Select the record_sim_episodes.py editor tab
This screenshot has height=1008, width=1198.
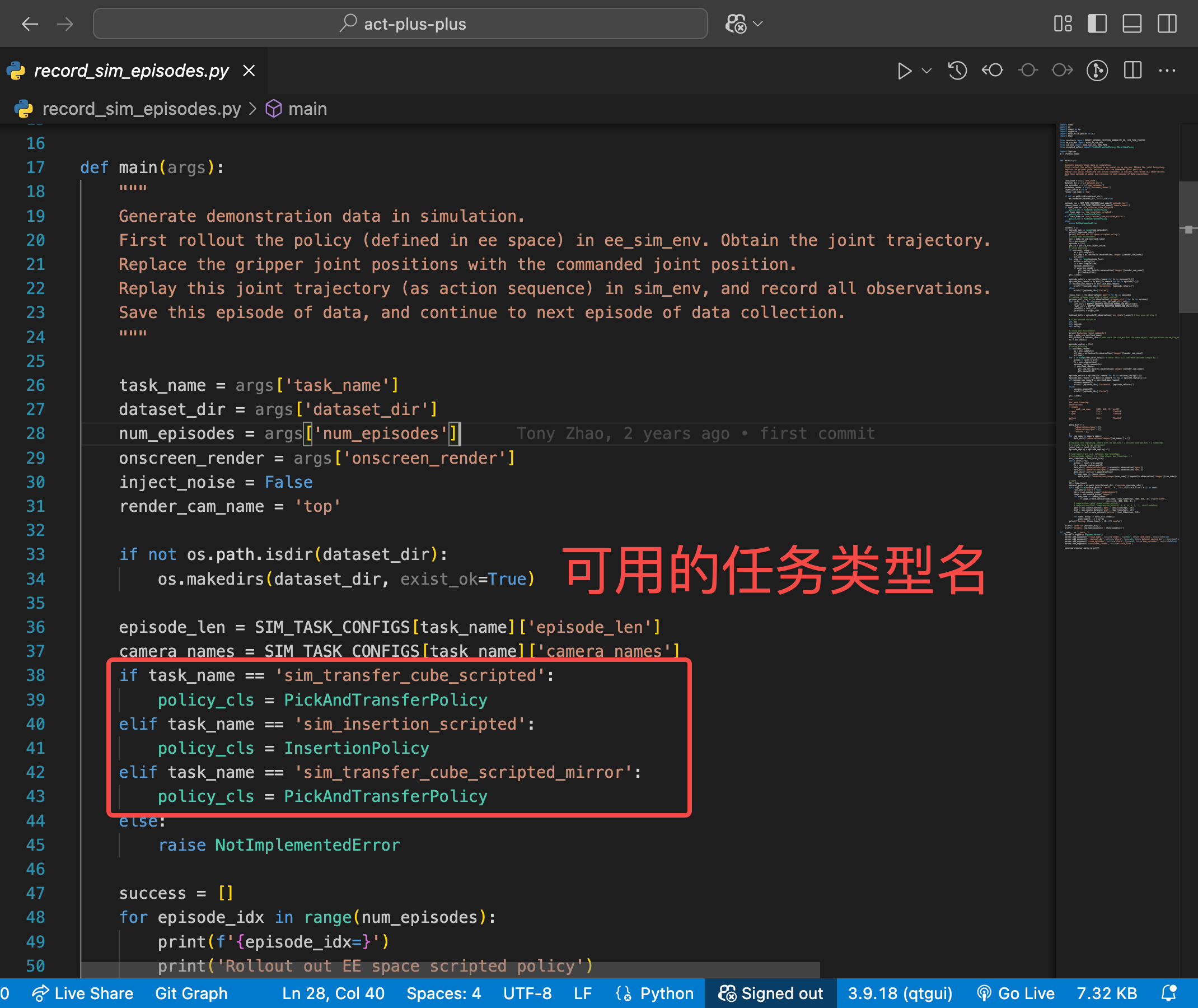pos(131,71)
